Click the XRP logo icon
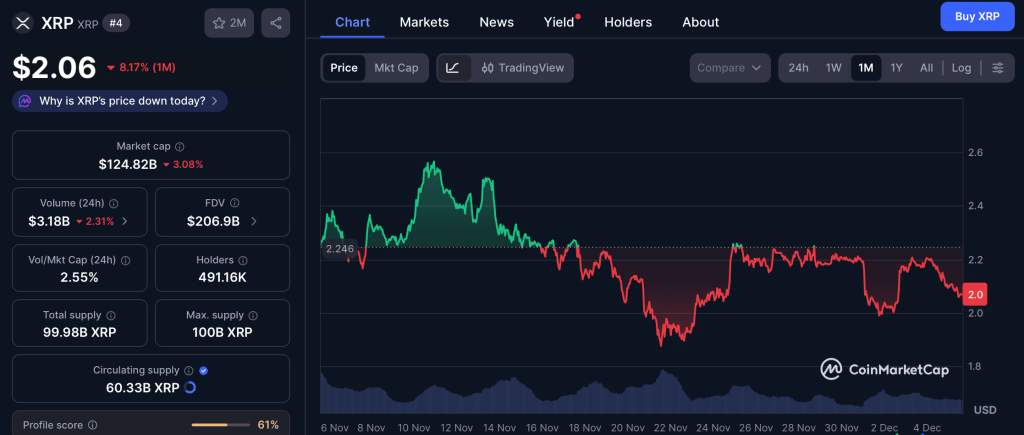 23,24
